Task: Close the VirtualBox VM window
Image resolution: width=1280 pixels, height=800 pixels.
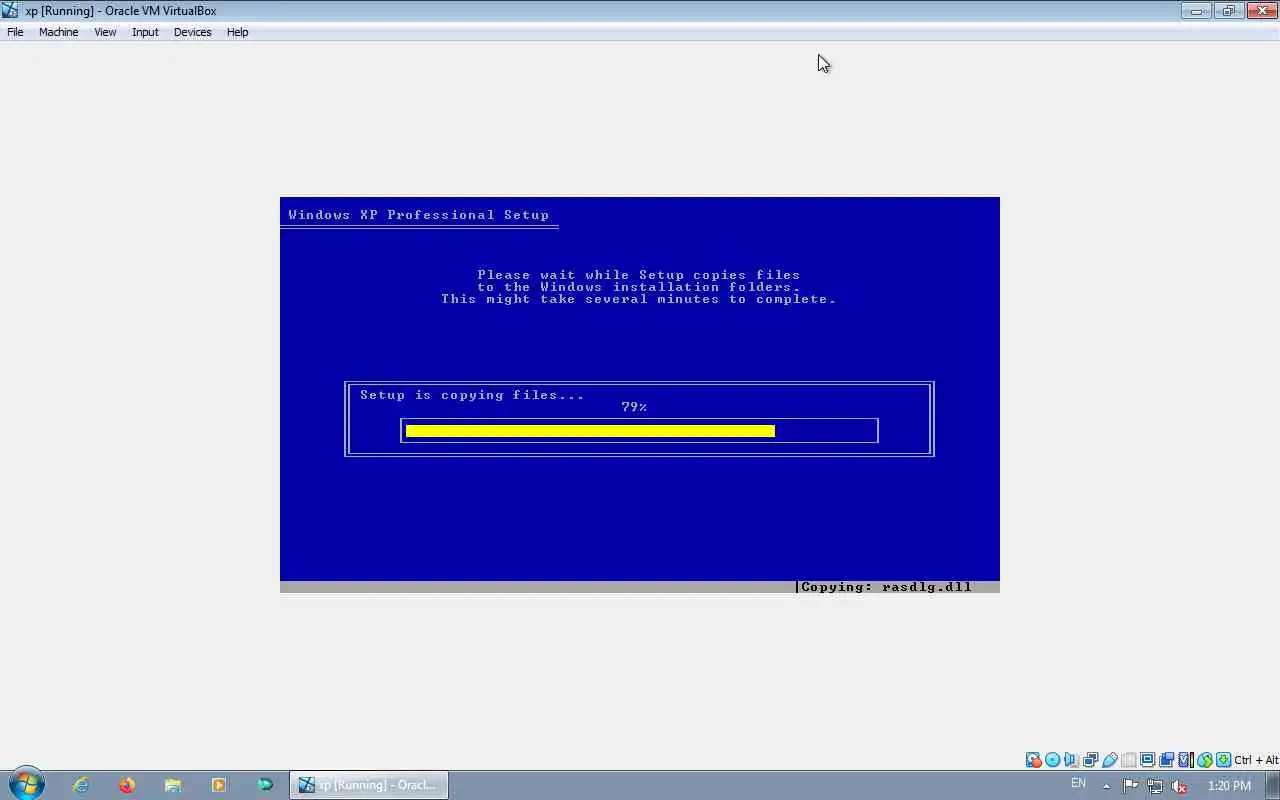Action: [1261, 11]
